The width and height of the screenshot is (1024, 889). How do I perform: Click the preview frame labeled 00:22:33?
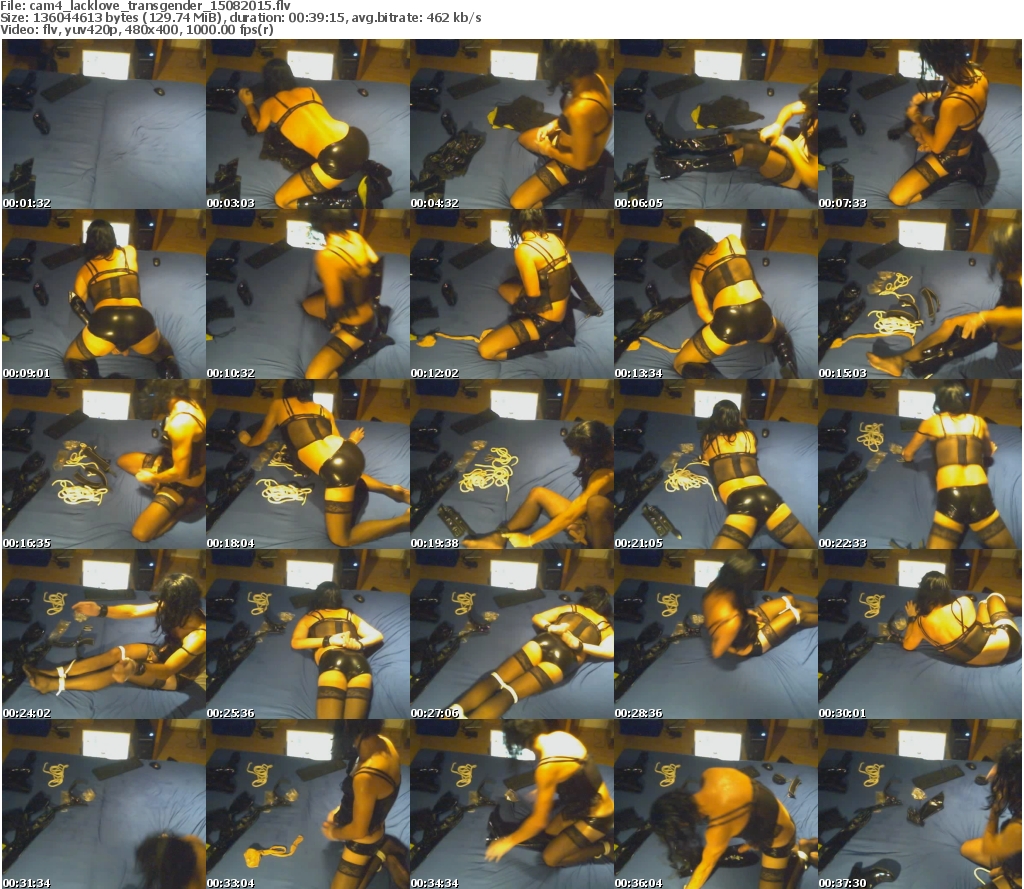(x=920, y=464)
